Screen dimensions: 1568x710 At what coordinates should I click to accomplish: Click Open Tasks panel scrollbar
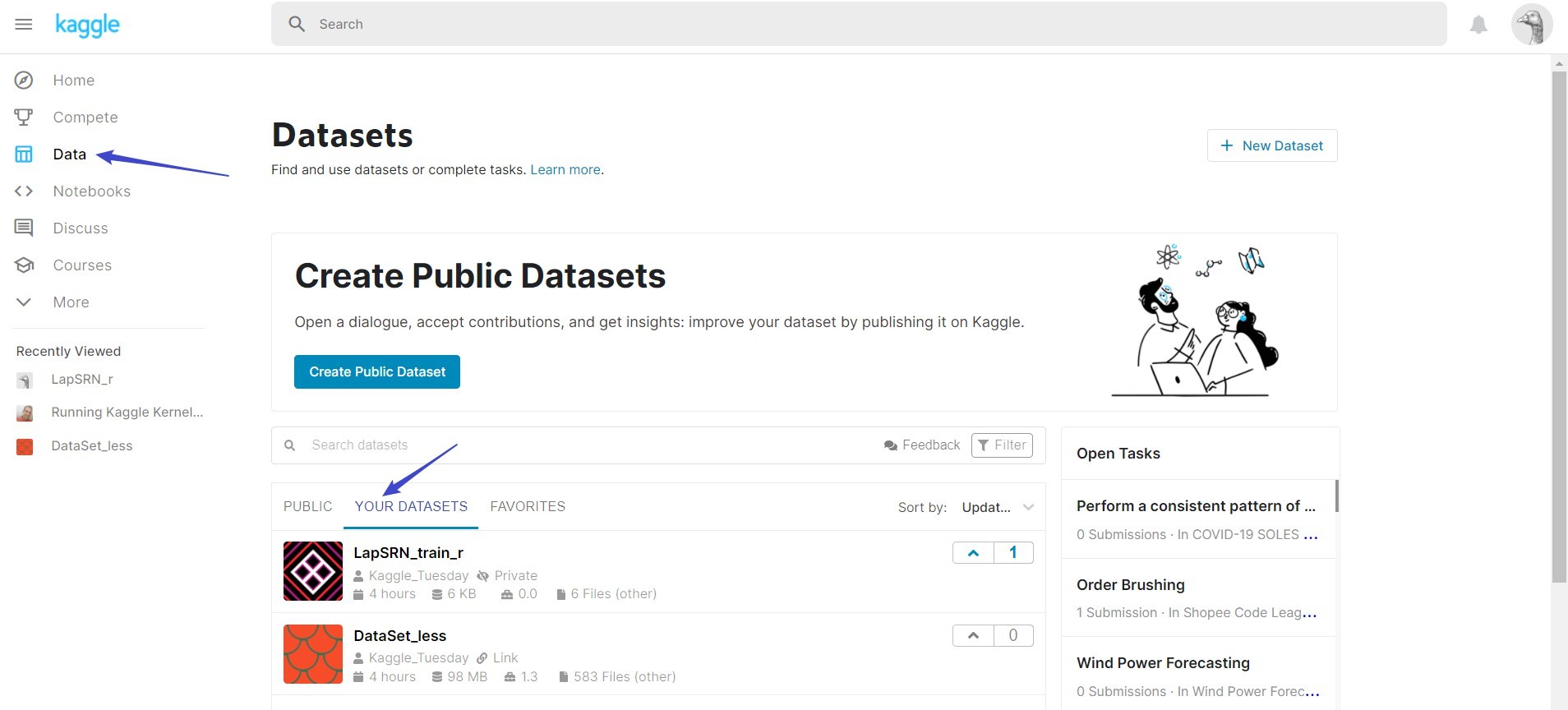[x=1337, y=496]
